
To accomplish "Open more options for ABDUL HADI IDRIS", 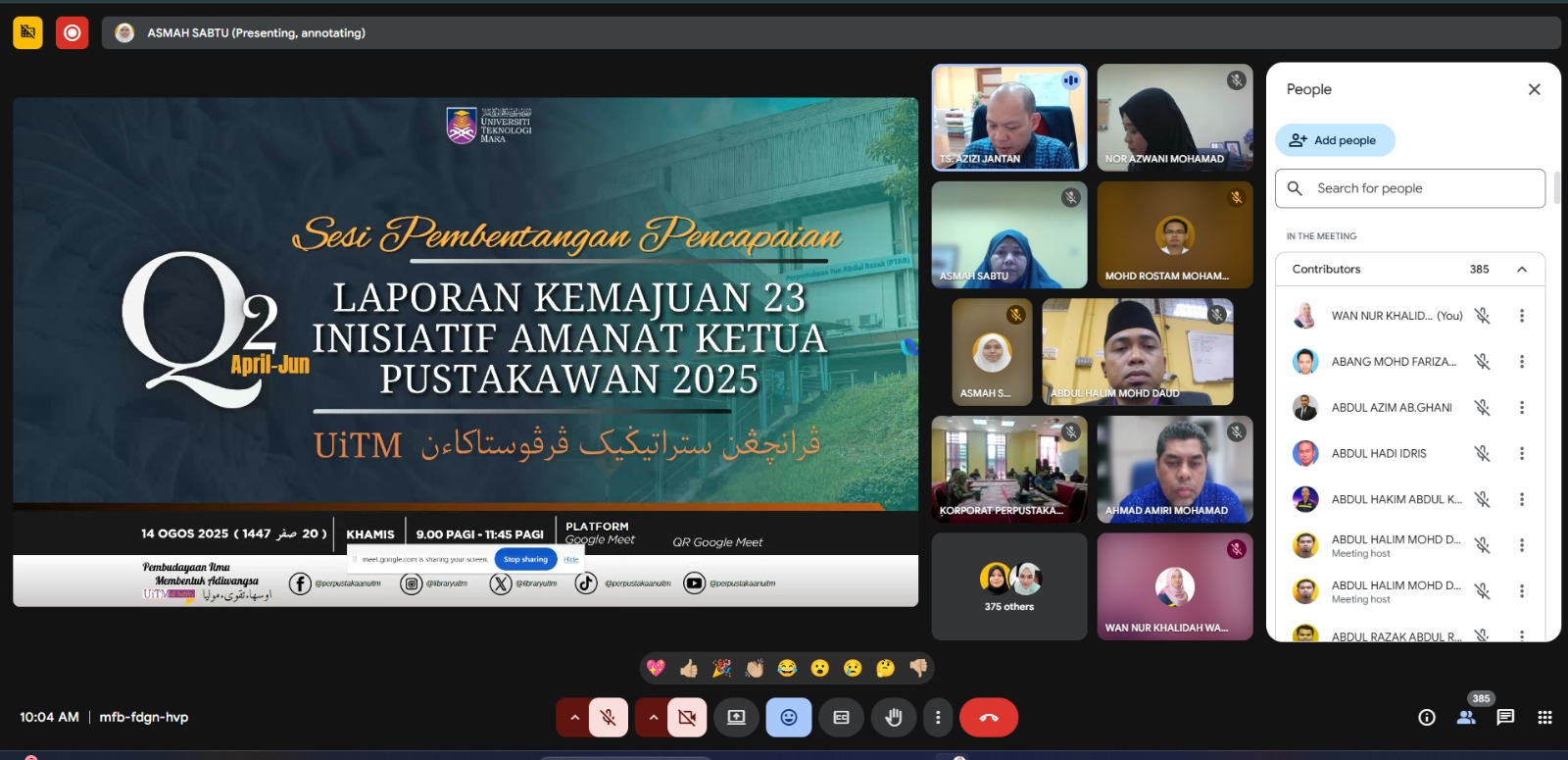I will click(x=1522, y=453).
